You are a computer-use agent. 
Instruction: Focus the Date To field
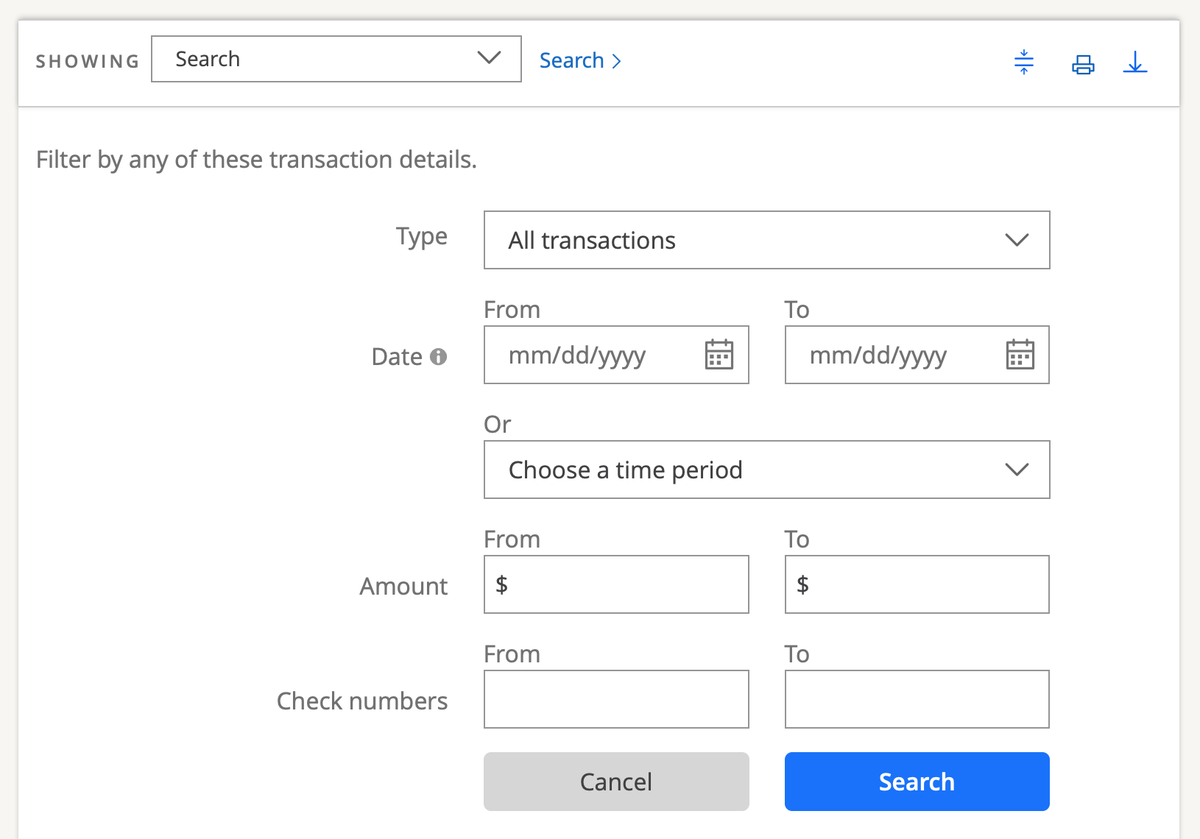click(x=917, y=355)
